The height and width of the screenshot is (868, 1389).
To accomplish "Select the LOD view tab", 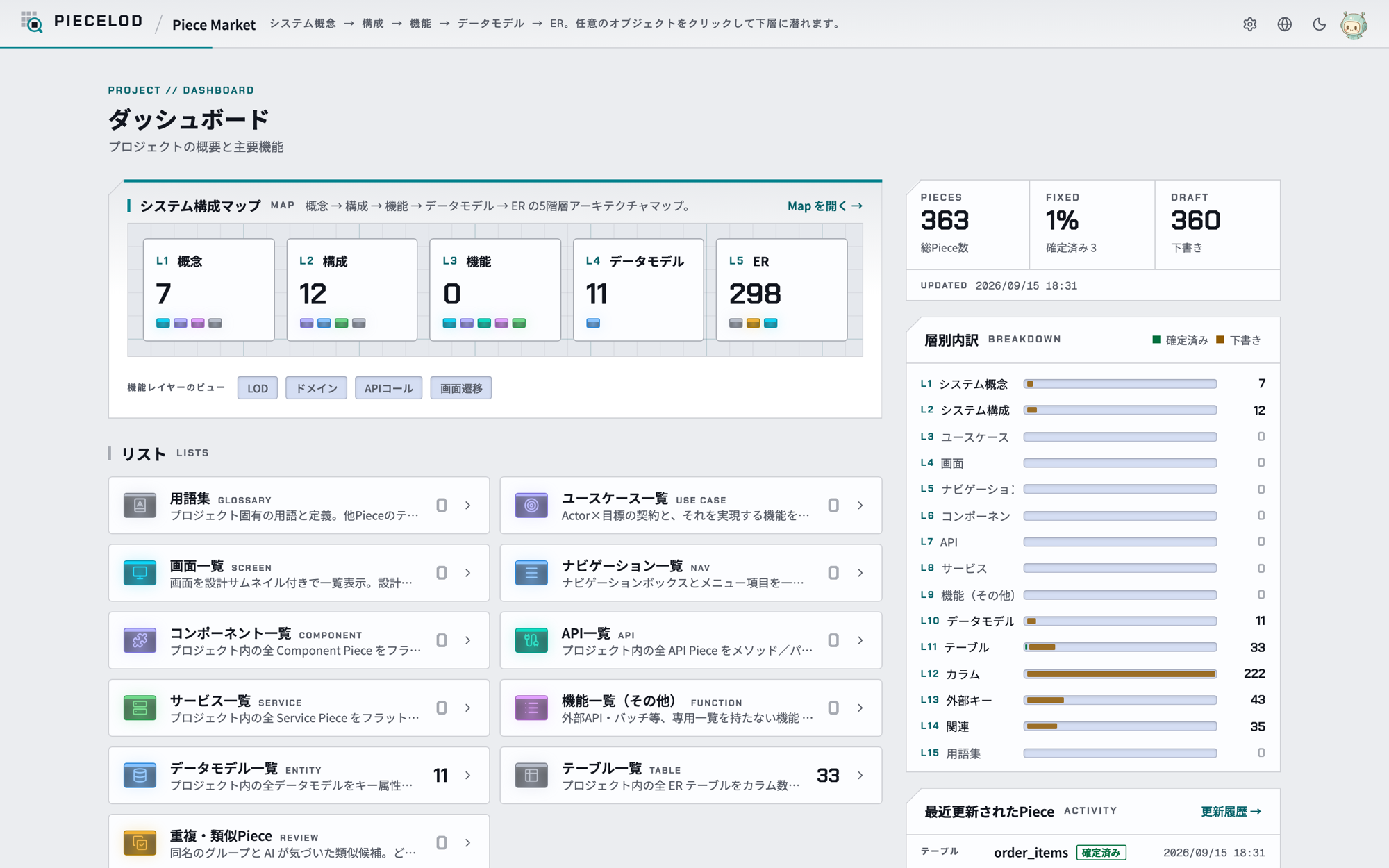I will coord(258,388).
